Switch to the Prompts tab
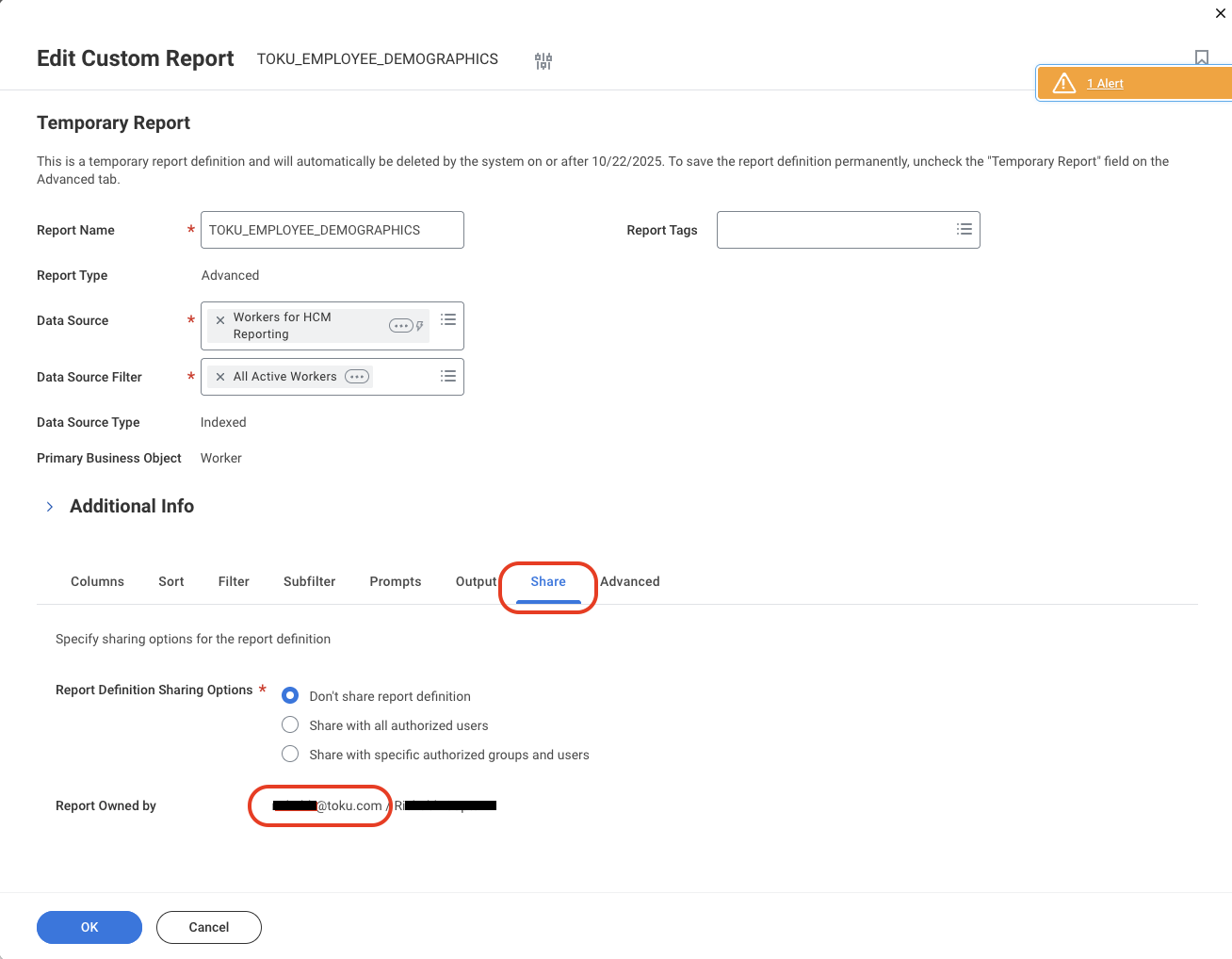Image resolution: width=1232 pixels, height=959 pixels. [x=396, y=581]
